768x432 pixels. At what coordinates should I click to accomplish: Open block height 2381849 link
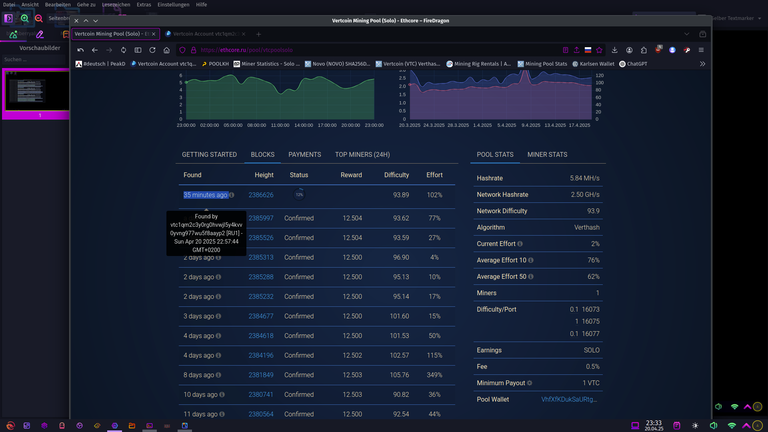(x=261, y=375)
